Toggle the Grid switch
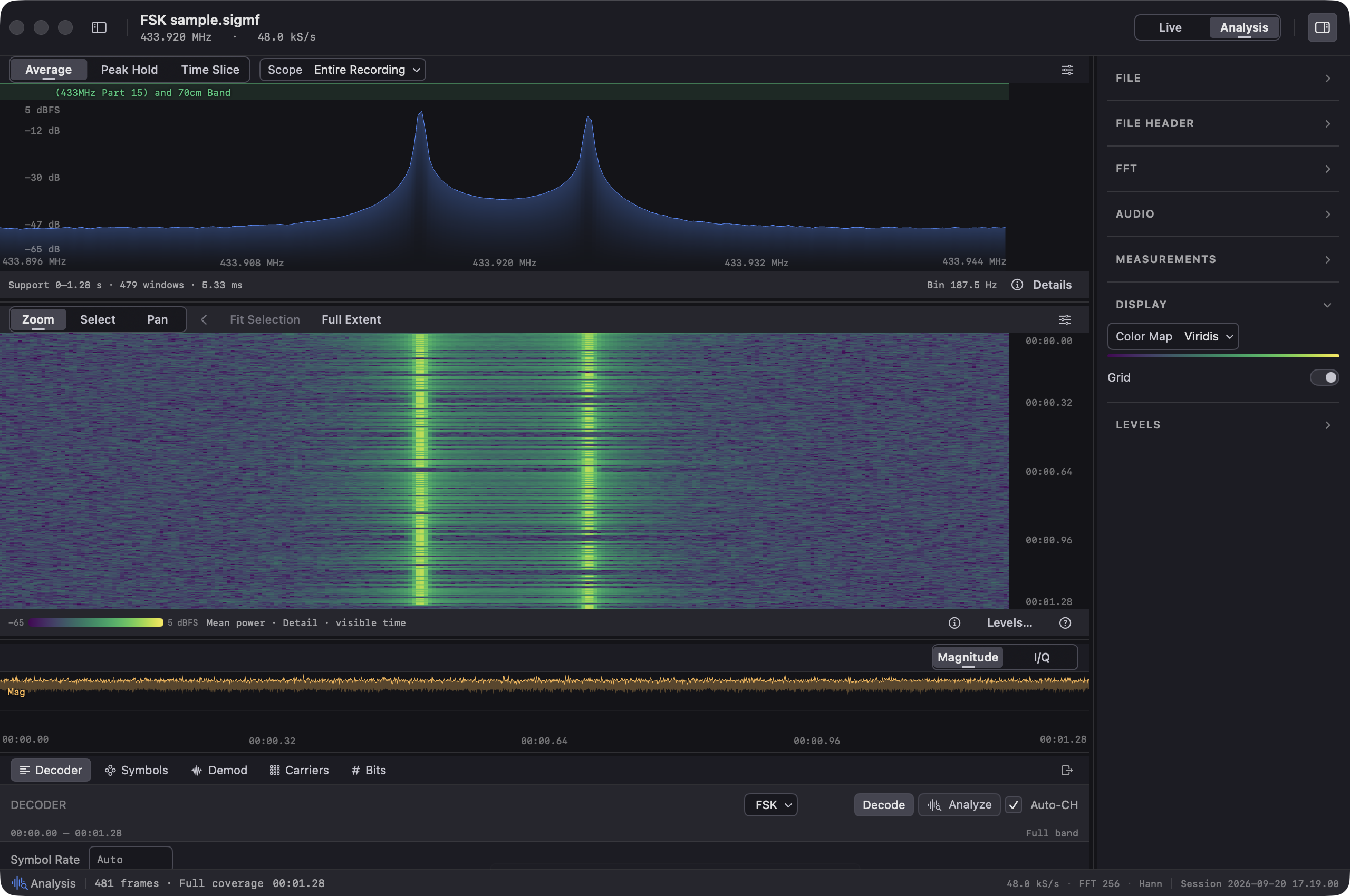The image size is (1350, 896). coord(1324,377)
